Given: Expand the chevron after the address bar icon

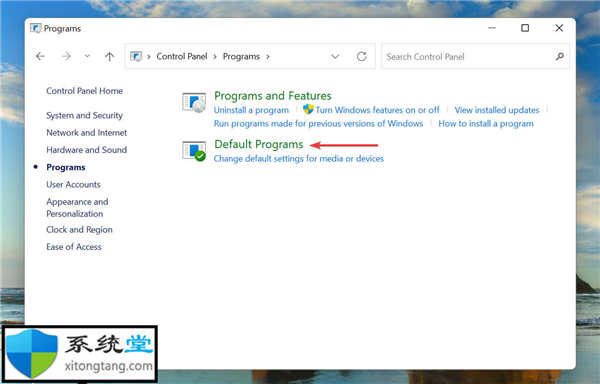Looking at the screenshot, I should click(x=148, y=57).
